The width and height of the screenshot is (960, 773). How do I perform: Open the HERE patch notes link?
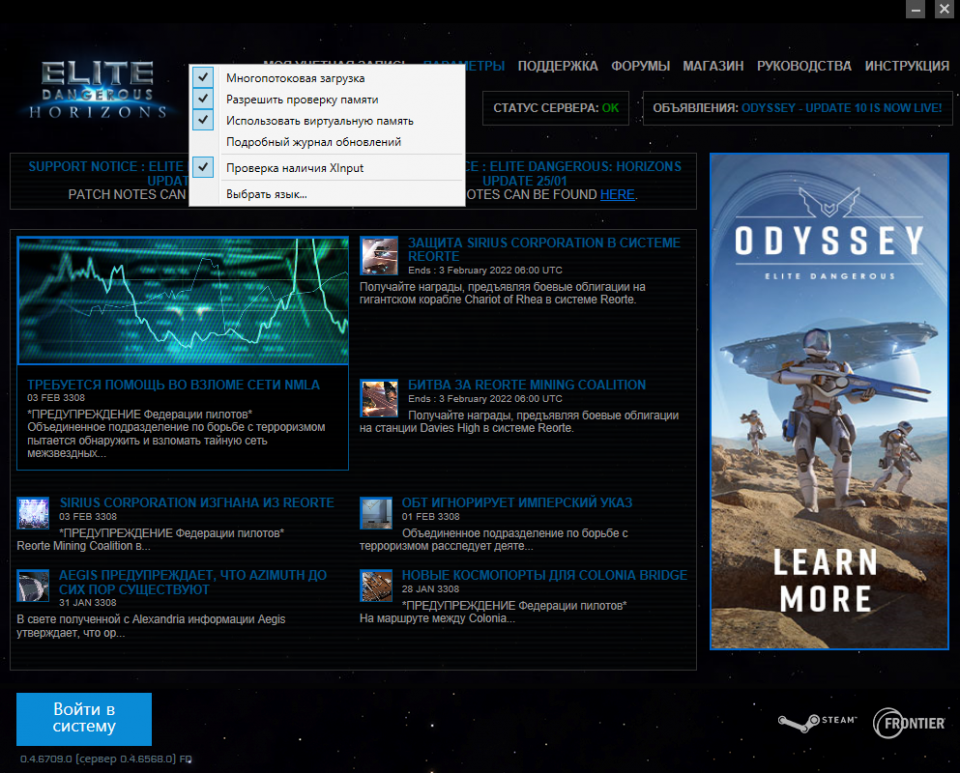click(617, 194)
